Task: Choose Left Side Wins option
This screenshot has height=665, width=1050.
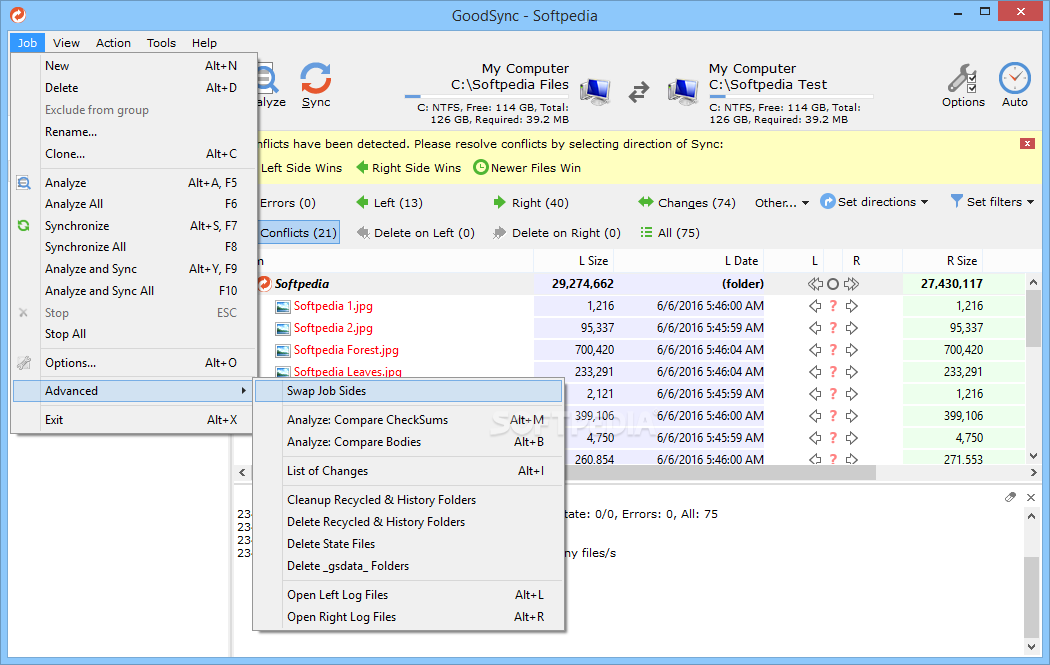Action: pyautogui.click(x=301, y=167)
